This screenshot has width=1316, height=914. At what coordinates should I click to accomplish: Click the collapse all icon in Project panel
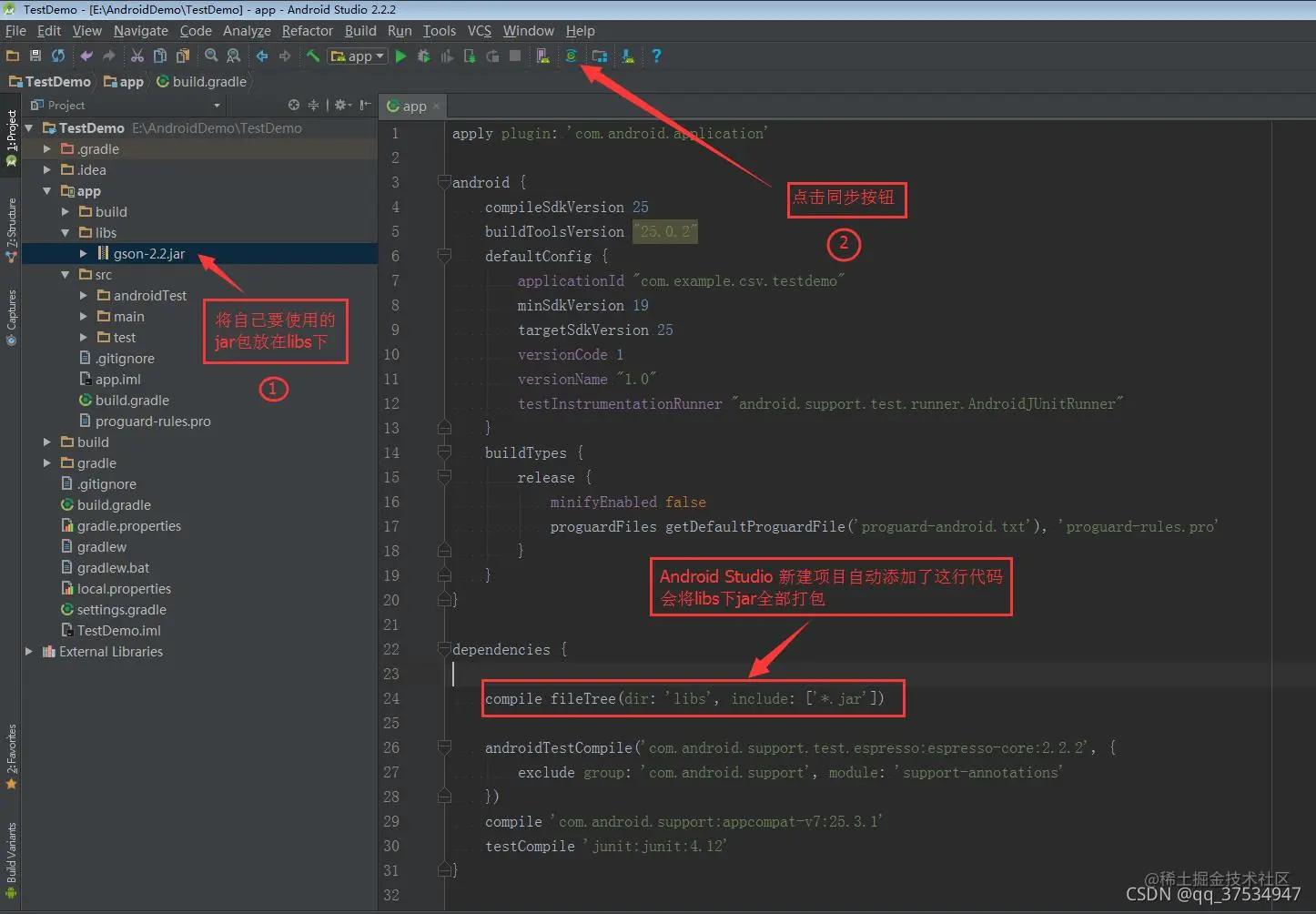[313, 105]
